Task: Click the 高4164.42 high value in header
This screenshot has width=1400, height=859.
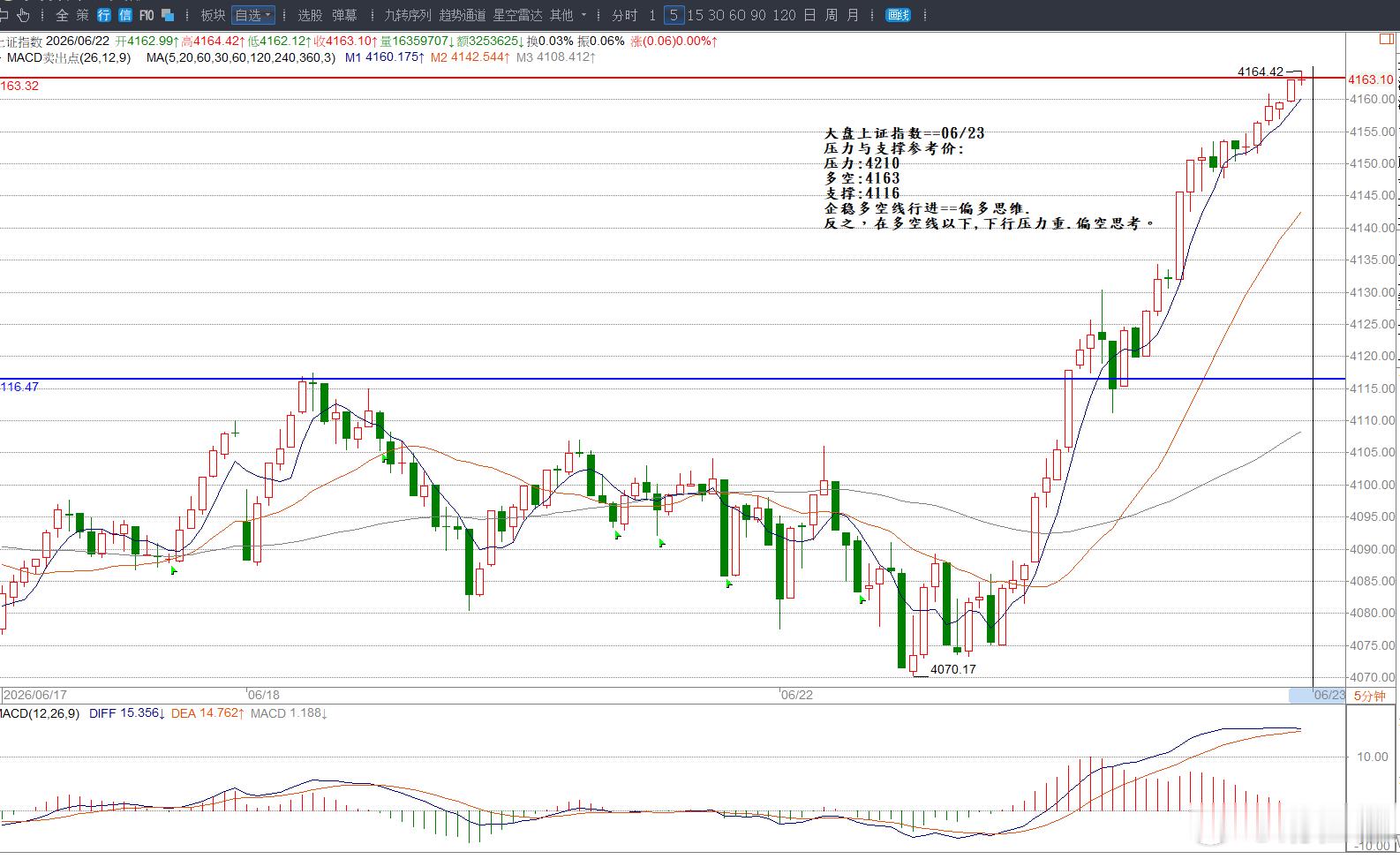Action: pos(212,41)
